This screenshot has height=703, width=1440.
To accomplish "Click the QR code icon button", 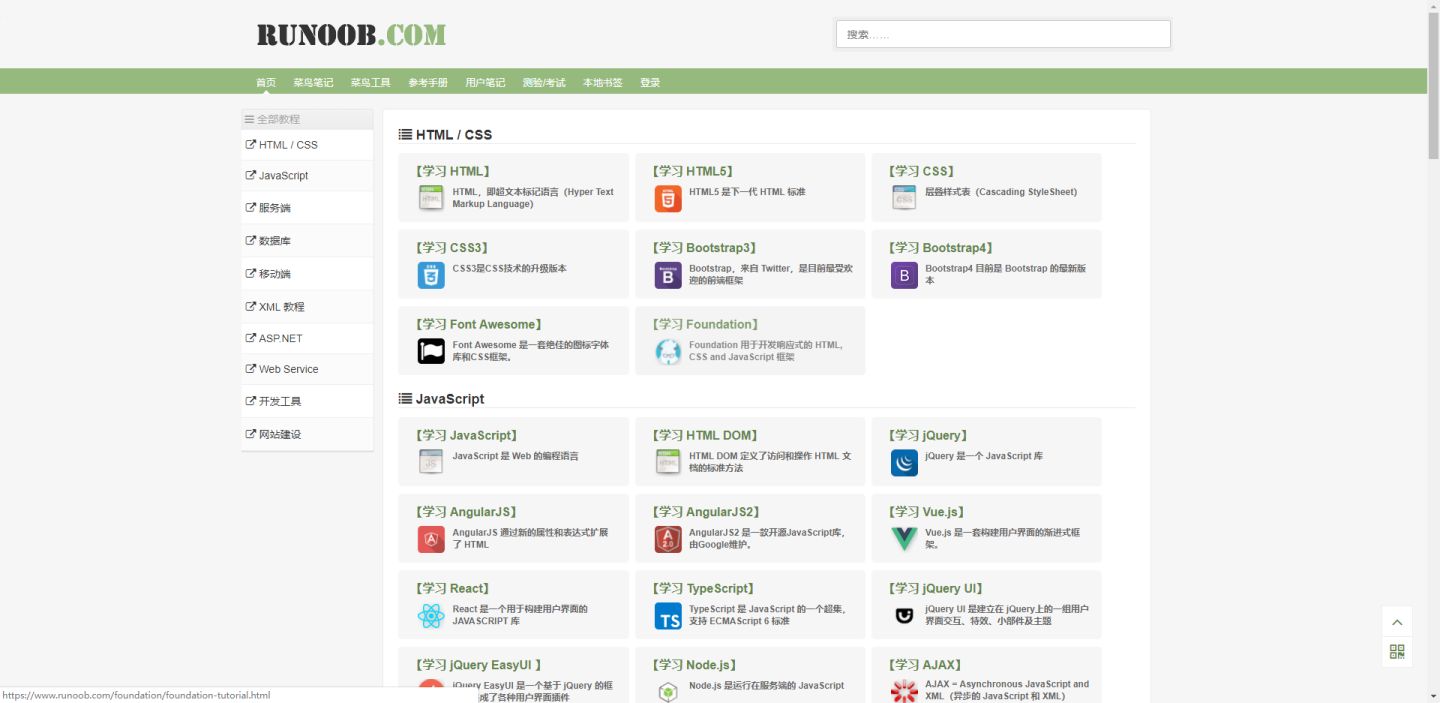I will pyautogui.click(x=1397, y=652).
